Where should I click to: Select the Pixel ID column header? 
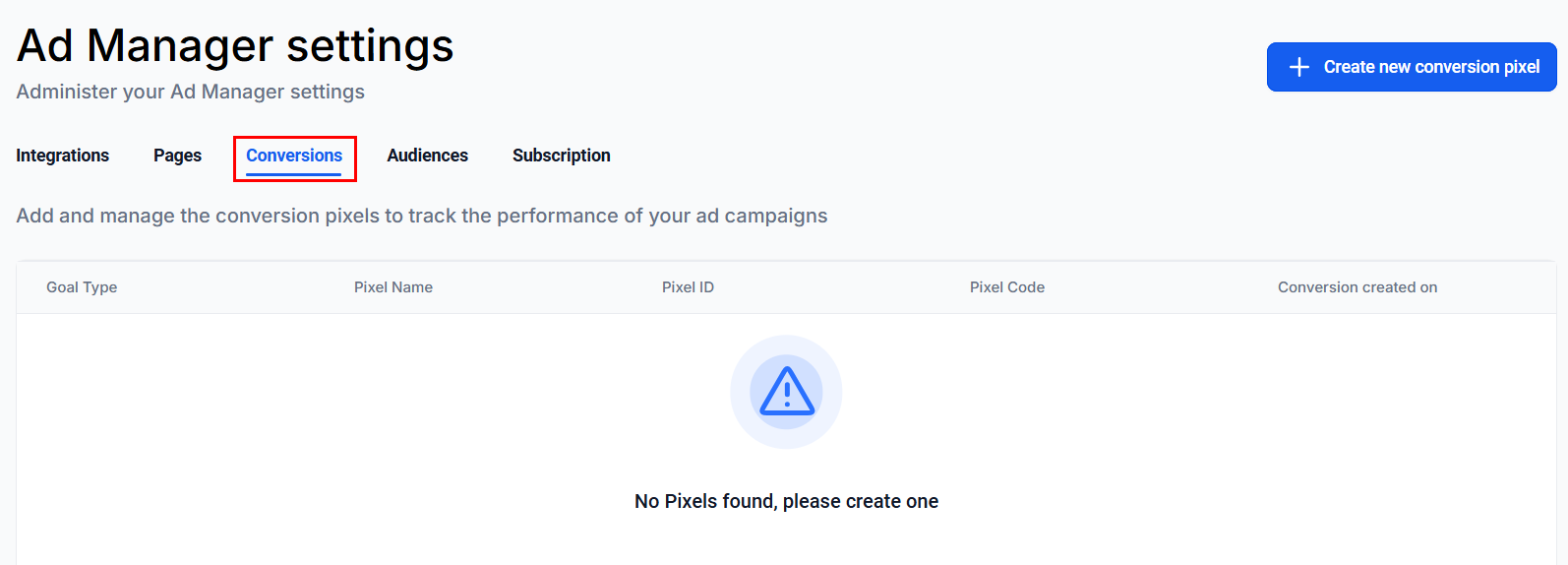point(688,287)
